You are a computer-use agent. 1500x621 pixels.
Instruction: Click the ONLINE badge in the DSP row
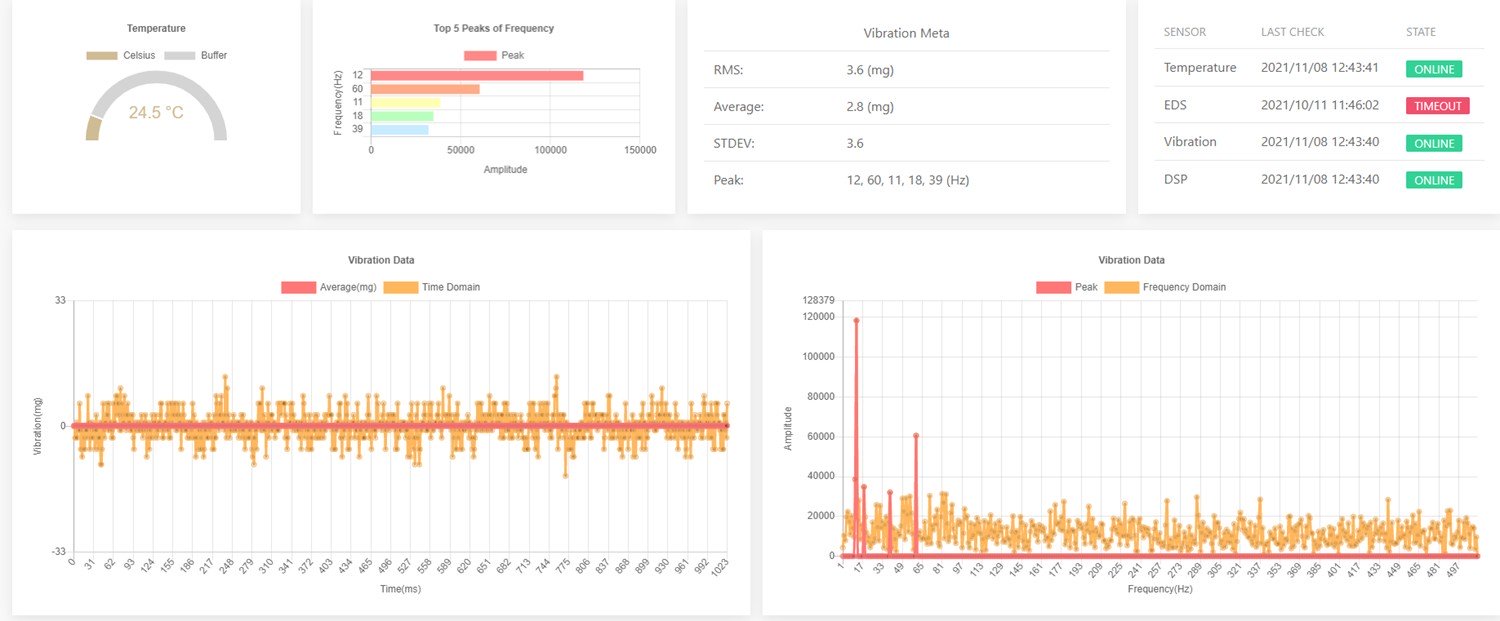[1434, 180]
